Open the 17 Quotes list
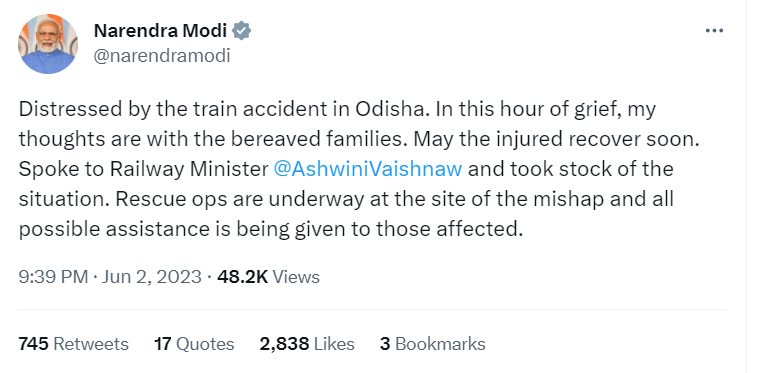The width and height of the screenshot is (757, 373). pos(194,344)
